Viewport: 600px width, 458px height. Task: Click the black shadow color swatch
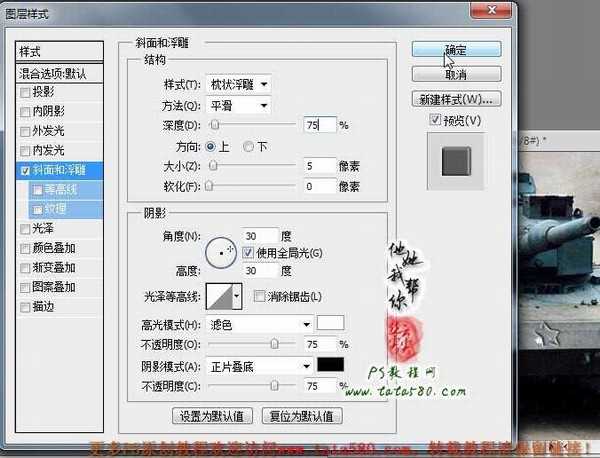[x=329, y=364]
